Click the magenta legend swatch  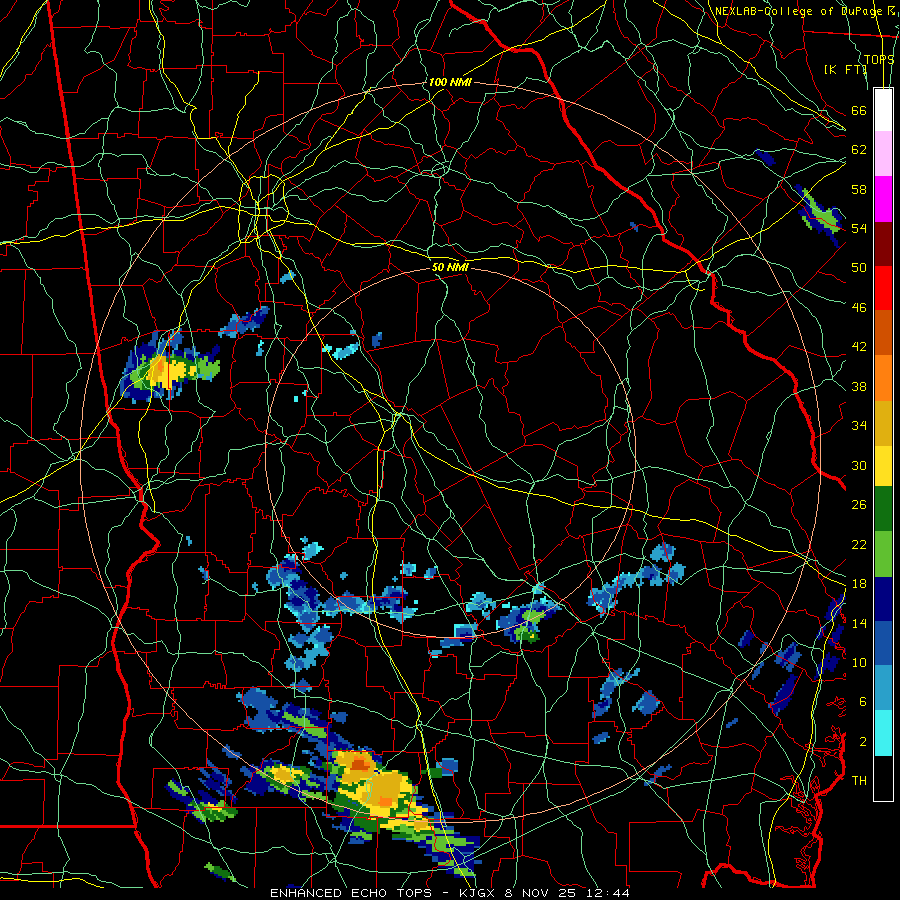coord(883,199)
